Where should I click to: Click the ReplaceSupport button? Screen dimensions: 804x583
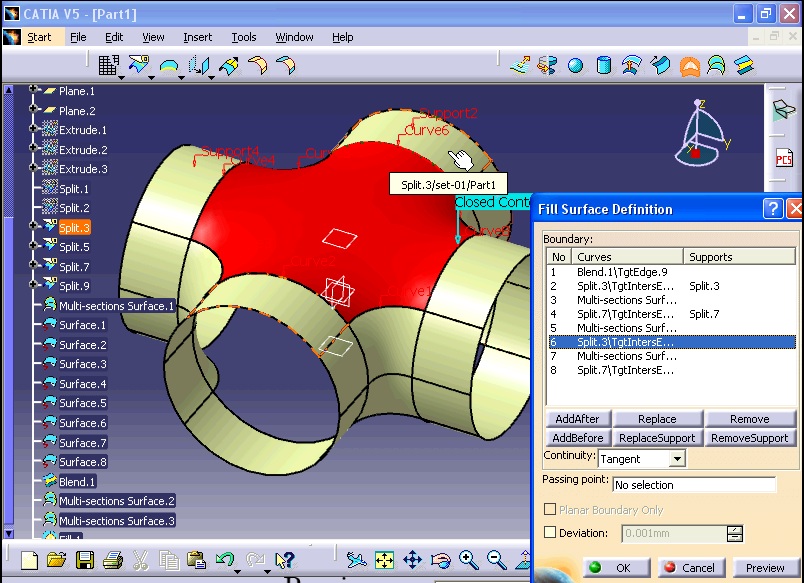click(x=657, y=438)
